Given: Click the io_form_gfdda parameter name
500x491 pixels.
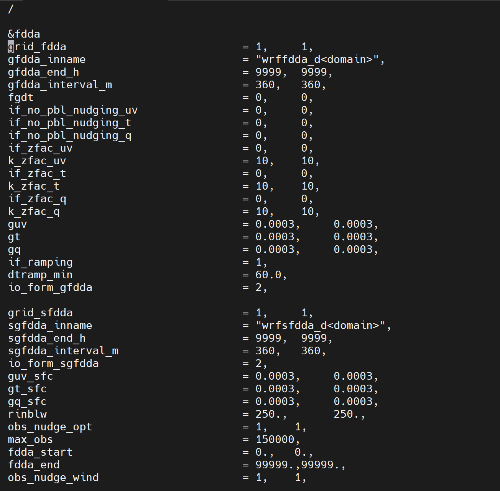Looking at the screenshot, I should (x=50, y=287).
